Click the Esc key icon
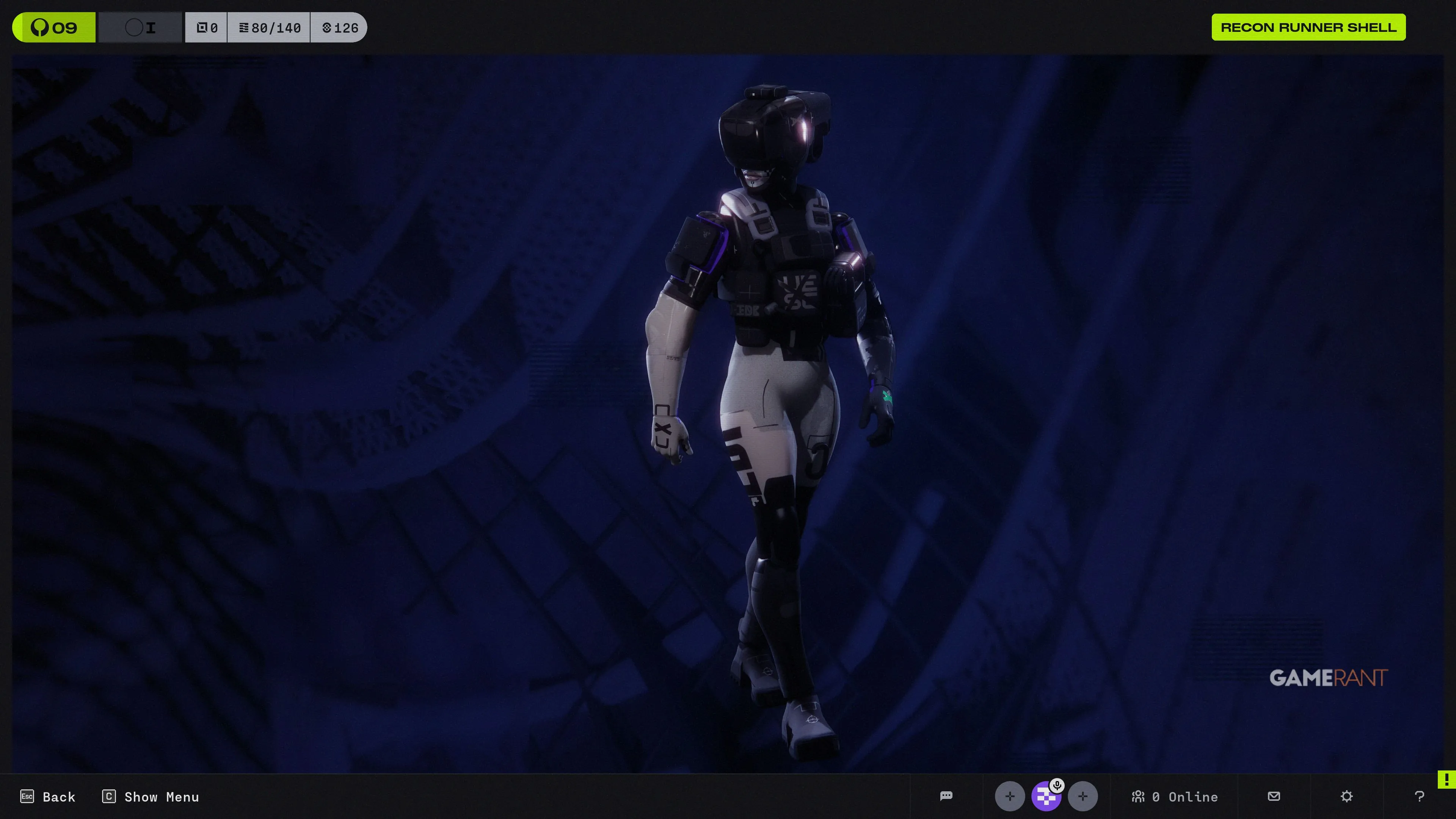This screenshot has height=819, width=1456. pyautogui.click(x=27, y=796)
